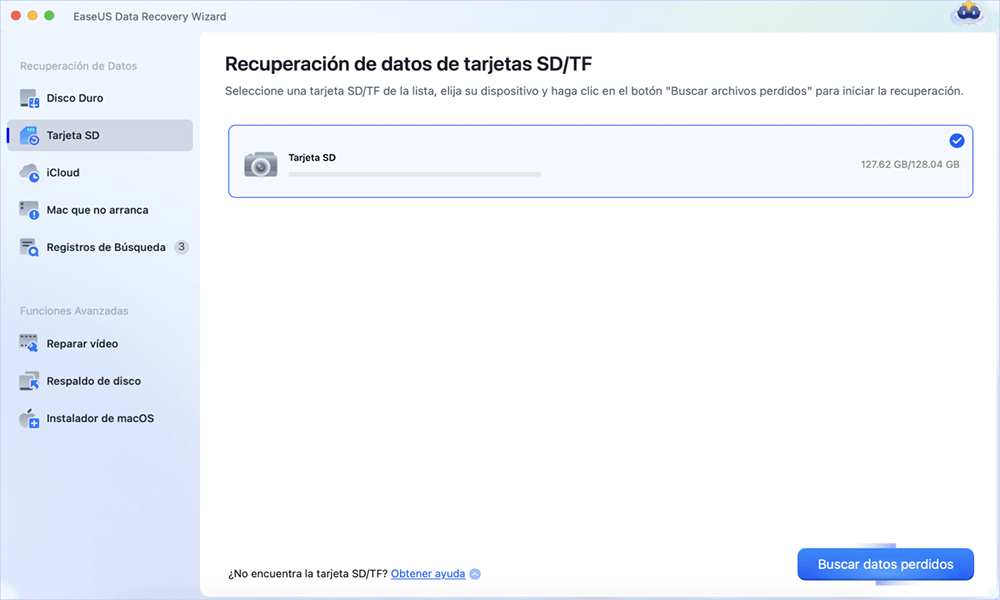Click the ¿No encuentra la tarjeta SD/TF? text
The image size is (1000, 600).
coord(308,574)
